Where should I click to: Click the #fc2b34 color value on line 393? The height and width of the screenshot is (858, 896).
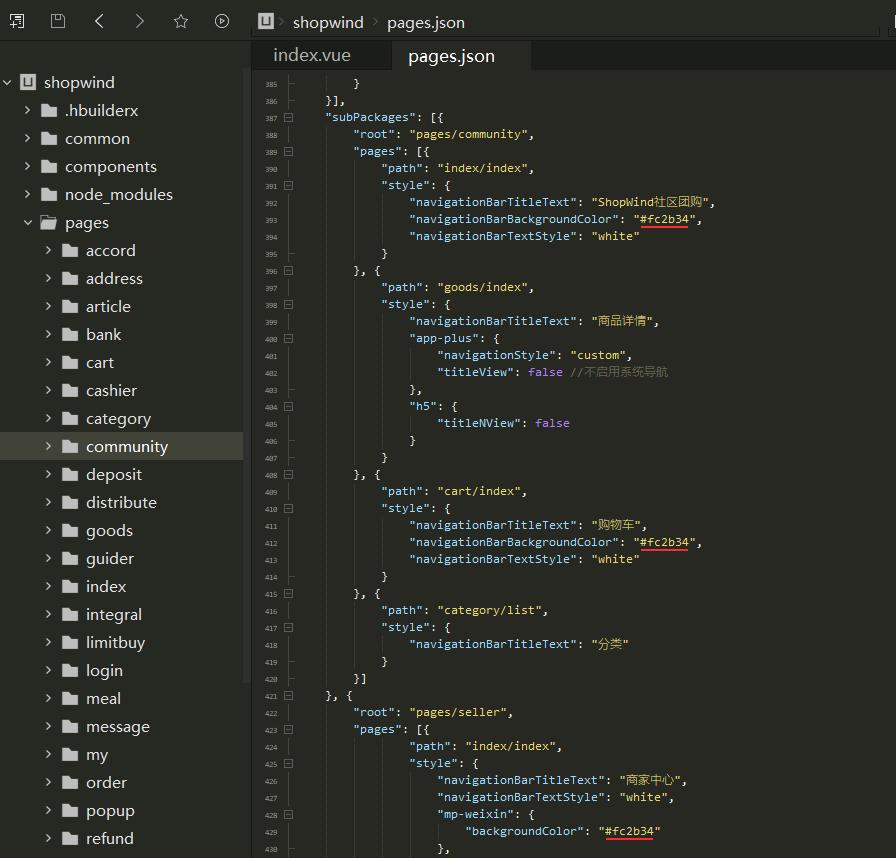[x=664, y=219]
